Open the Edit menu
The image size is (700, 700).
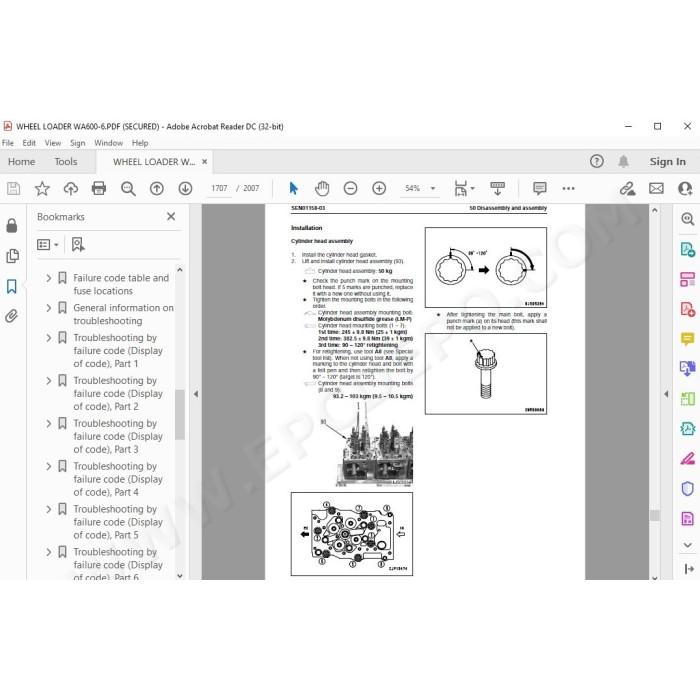(29, 143)
